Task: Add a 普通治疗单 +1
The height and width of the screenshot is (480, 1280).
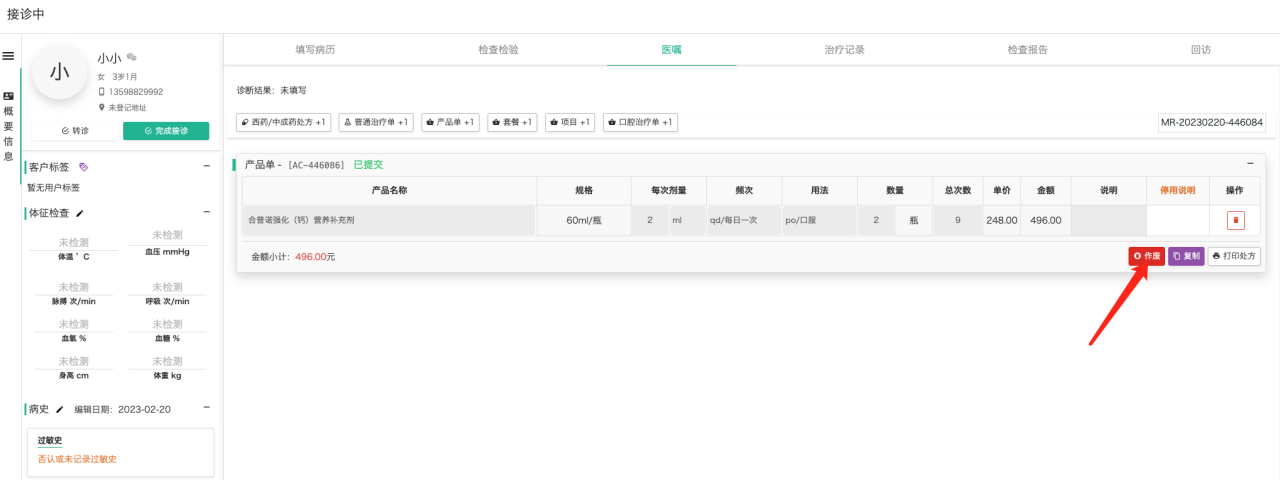Action: [x=376, y=122]
